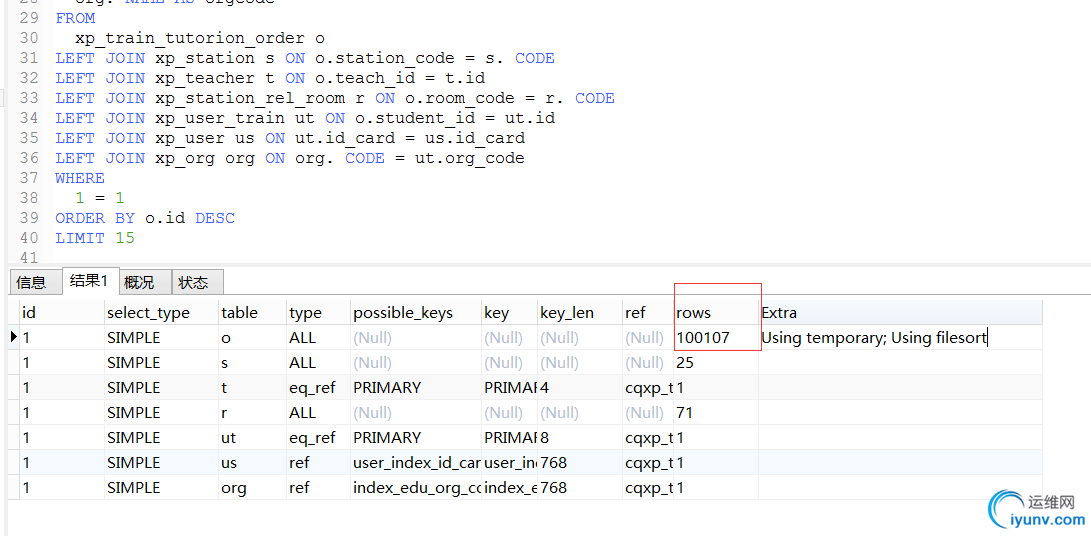Screen dimensions: 1091x536
Task: Click the xp_org join line 36
Action: [x=290, y=158]
